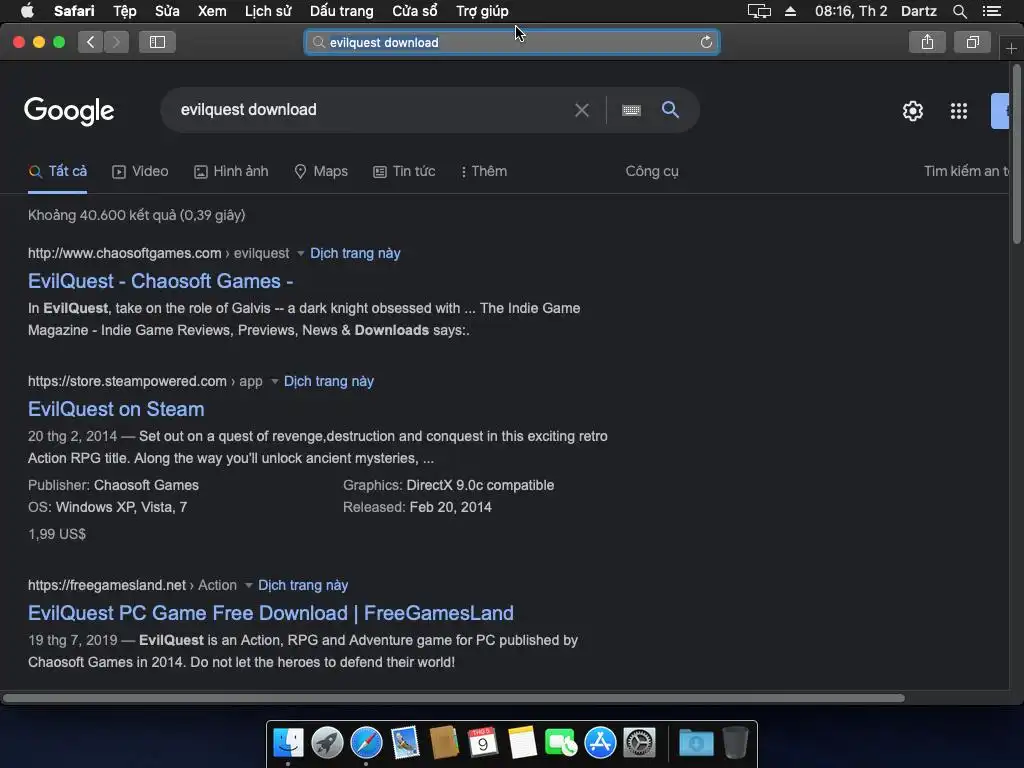Clear the Google search box with X
The image size is (1024, 768).
coord(581,110)
